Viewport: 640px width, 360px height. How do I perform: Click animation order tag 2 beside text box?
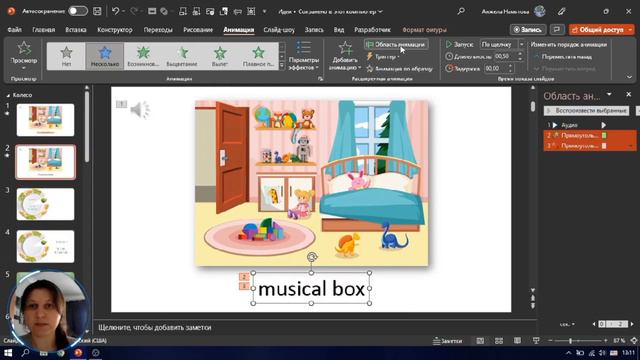244,277
